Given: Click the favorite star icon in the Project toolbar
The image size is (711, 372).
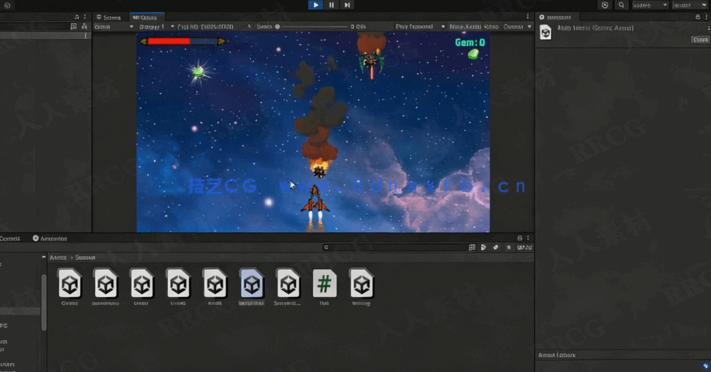Looking at the screenshot, I should tap(508, 248).
